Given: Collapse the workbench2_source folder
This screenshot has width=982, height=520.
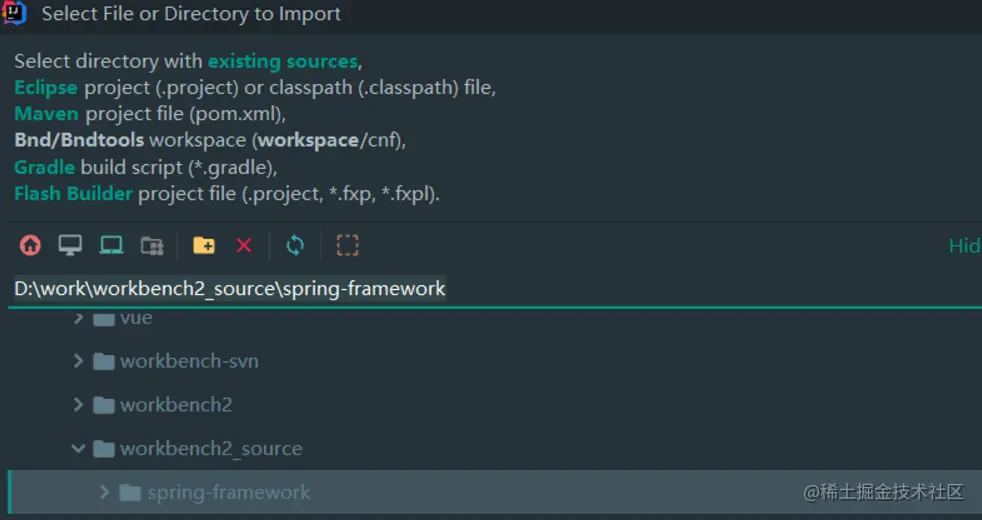Looking at the screenshot, I should [78, 449].
